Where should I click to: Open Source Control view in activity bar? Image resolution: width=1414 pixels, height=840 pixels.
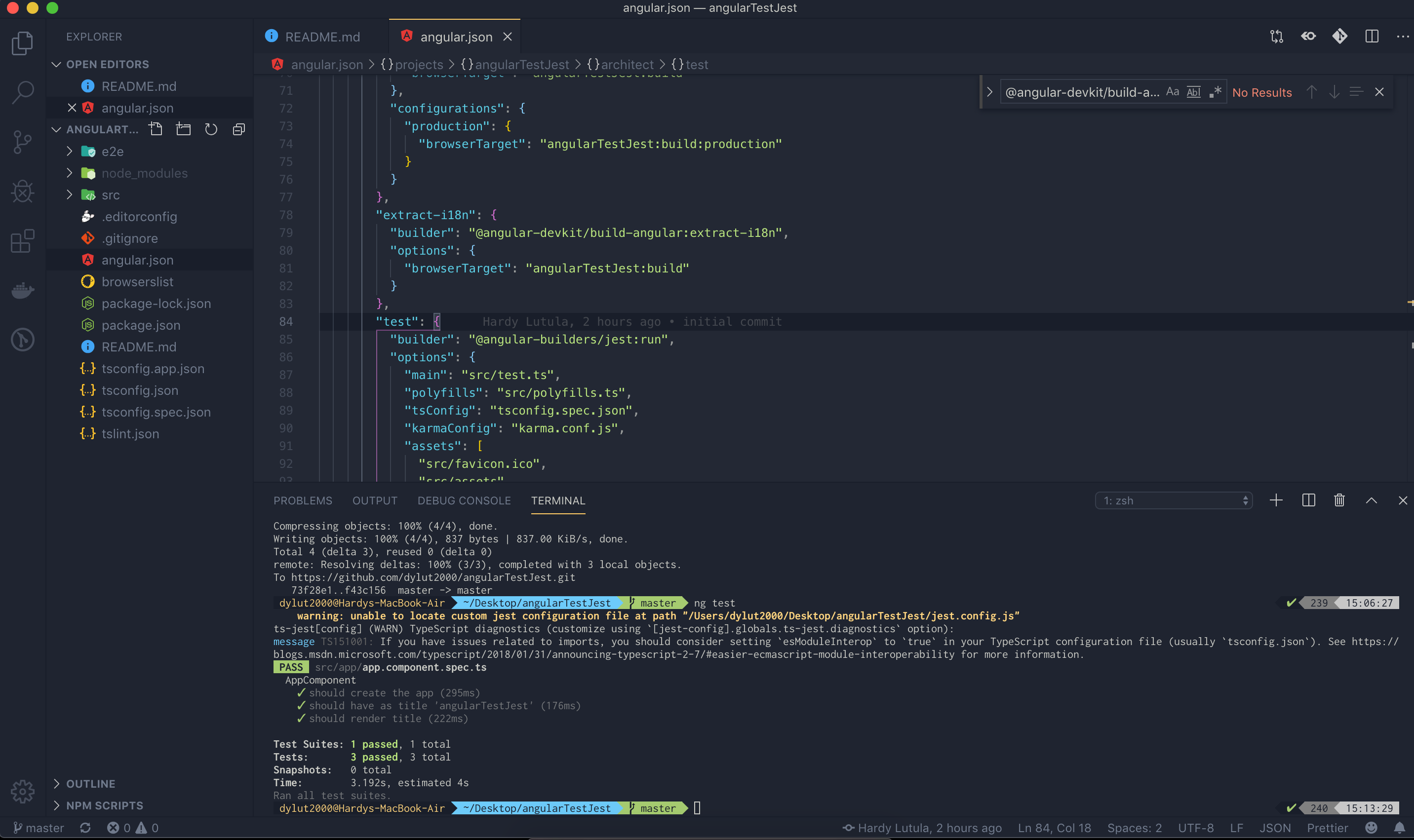click(x=23, y=142)
